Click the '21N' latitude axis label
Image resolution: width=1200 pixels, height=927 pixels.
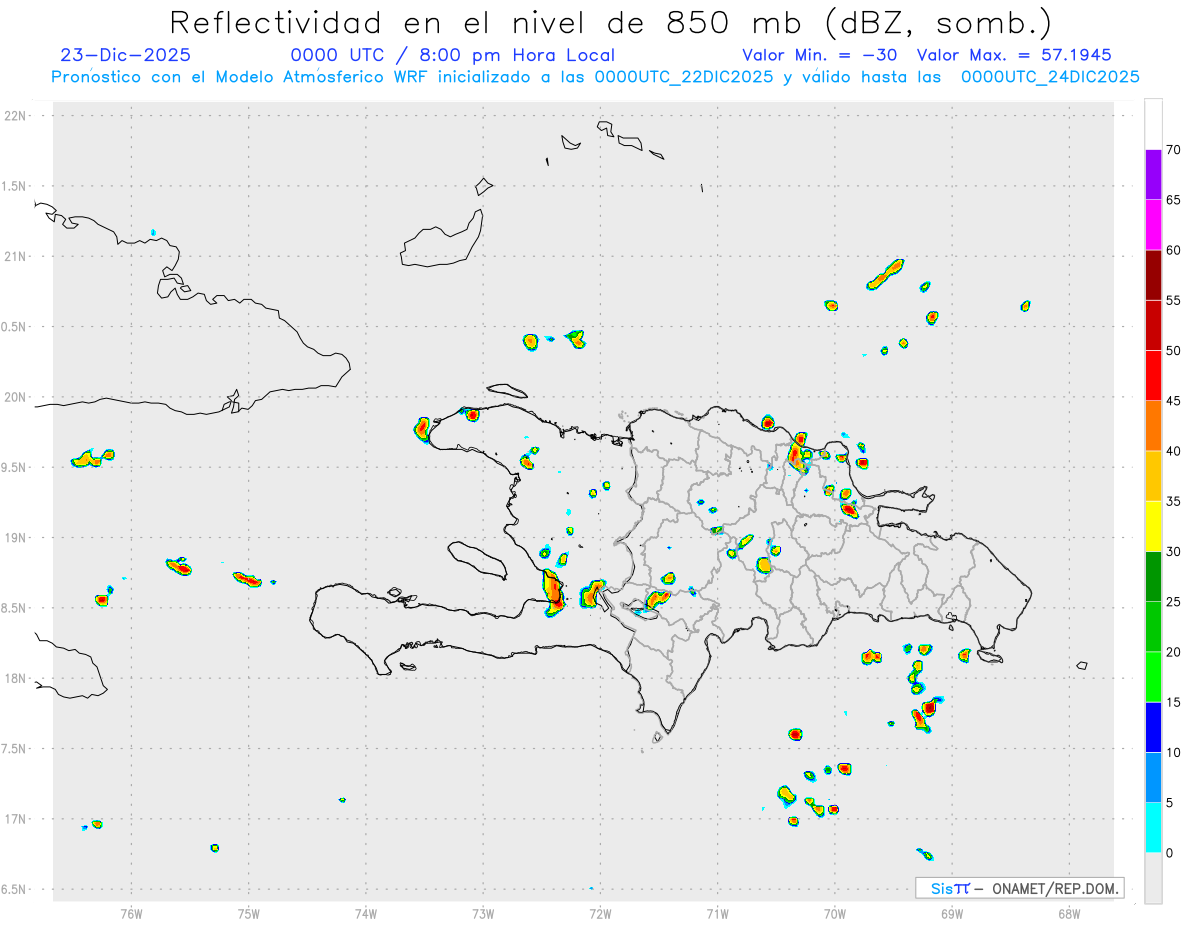pyautogui.click(x=17, y=256)
